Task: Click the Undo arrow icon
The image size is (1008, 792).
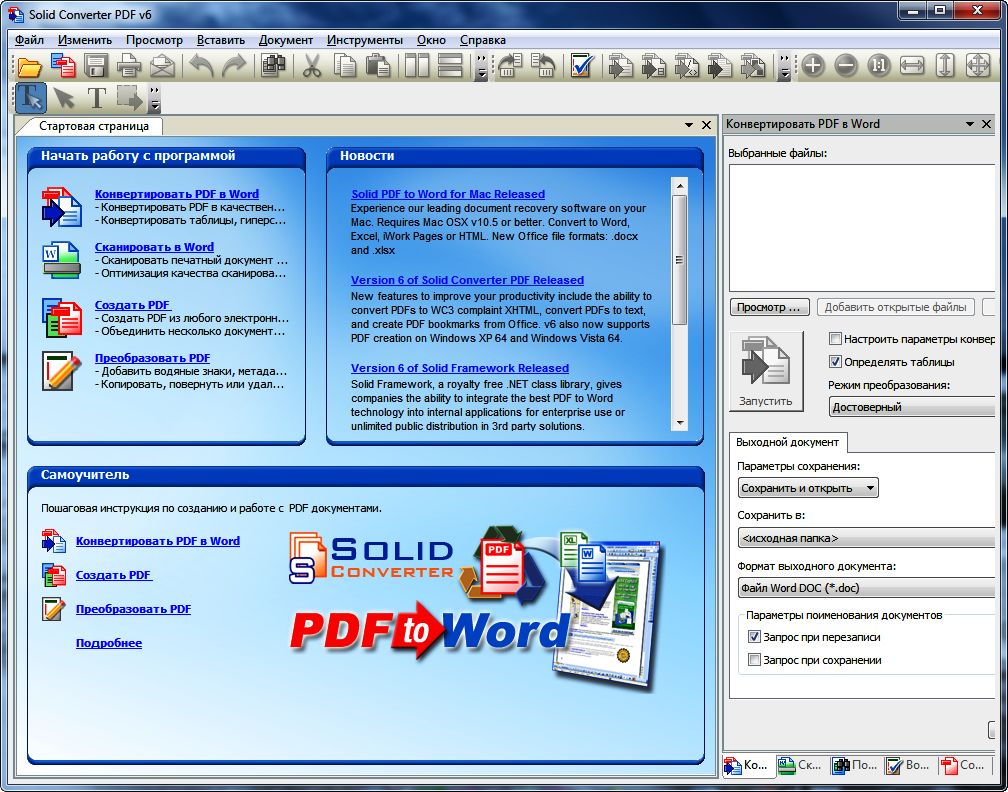Action: [x=201, y=67]
